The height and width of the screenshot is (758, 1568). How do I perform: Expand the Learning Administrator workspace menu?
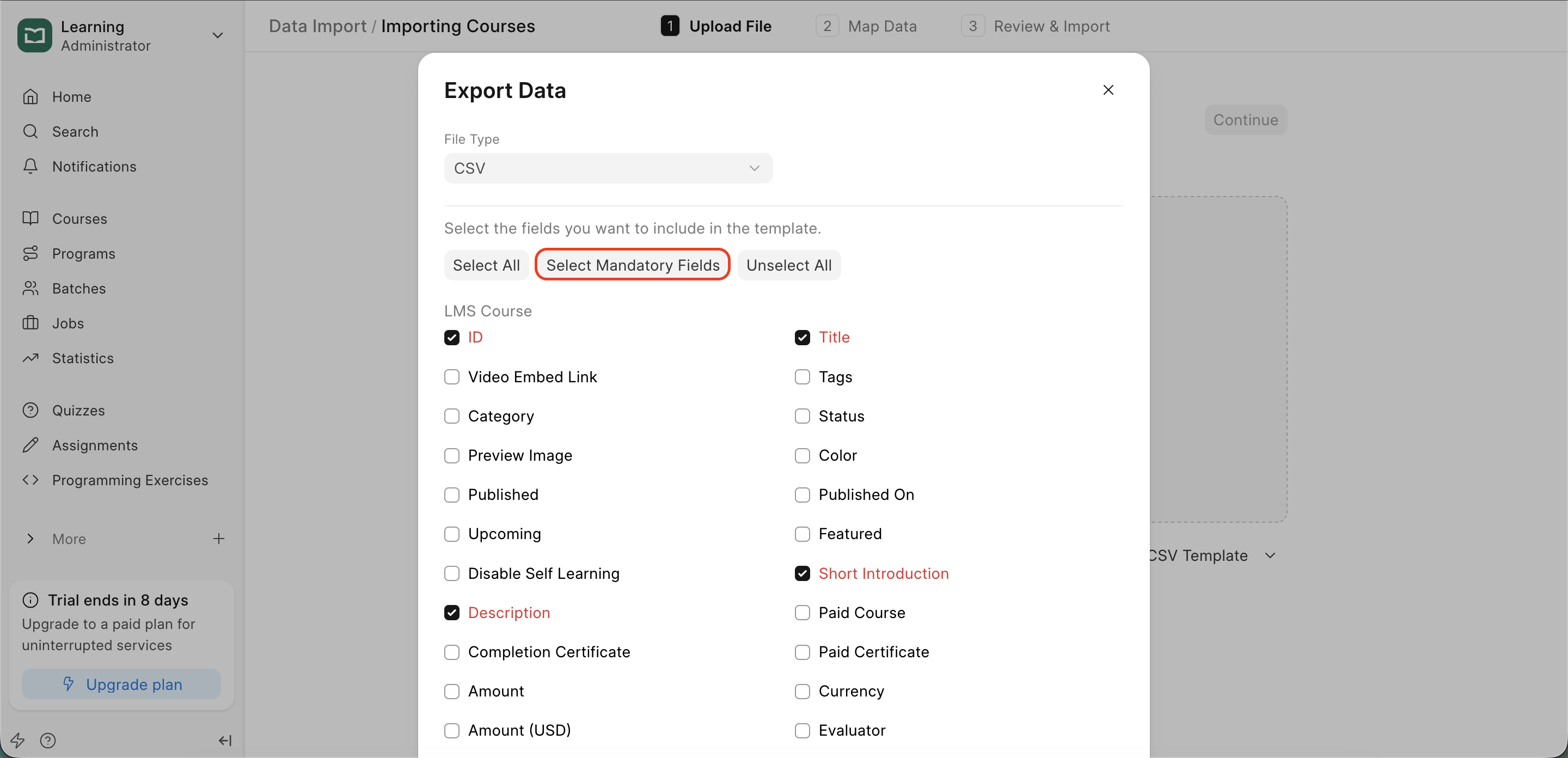(x=217, y=35)
